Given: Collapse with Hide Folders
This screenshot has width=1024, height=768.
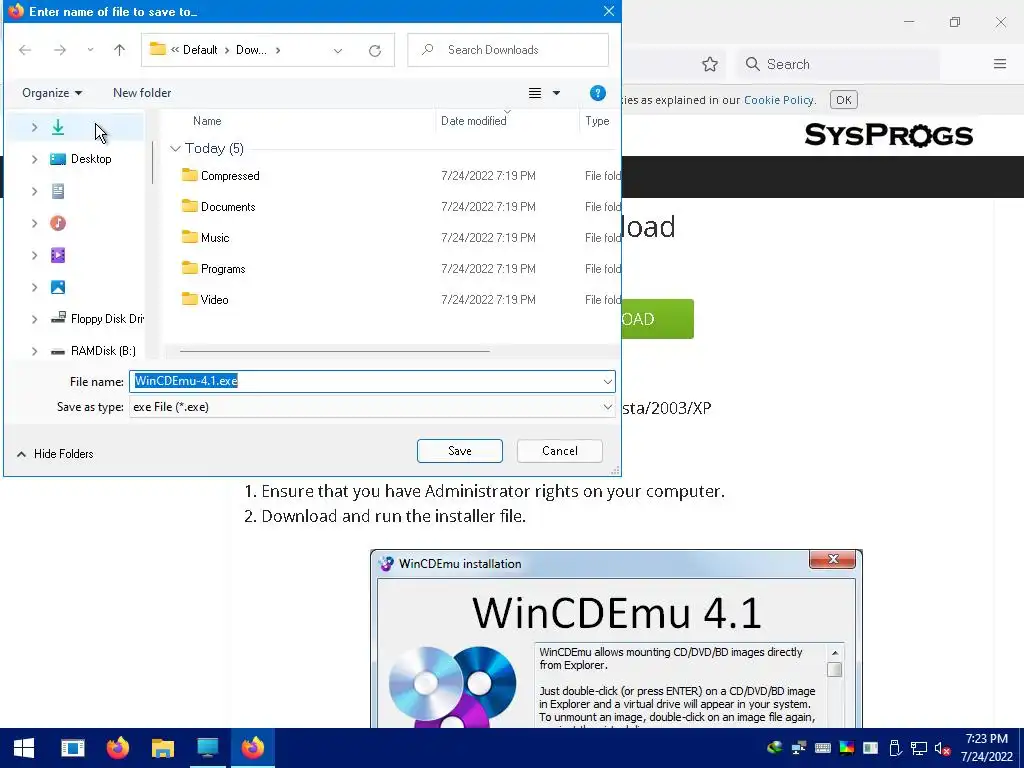Looking at the screenshot, I should pyautogui.click(x=55, y=454).
